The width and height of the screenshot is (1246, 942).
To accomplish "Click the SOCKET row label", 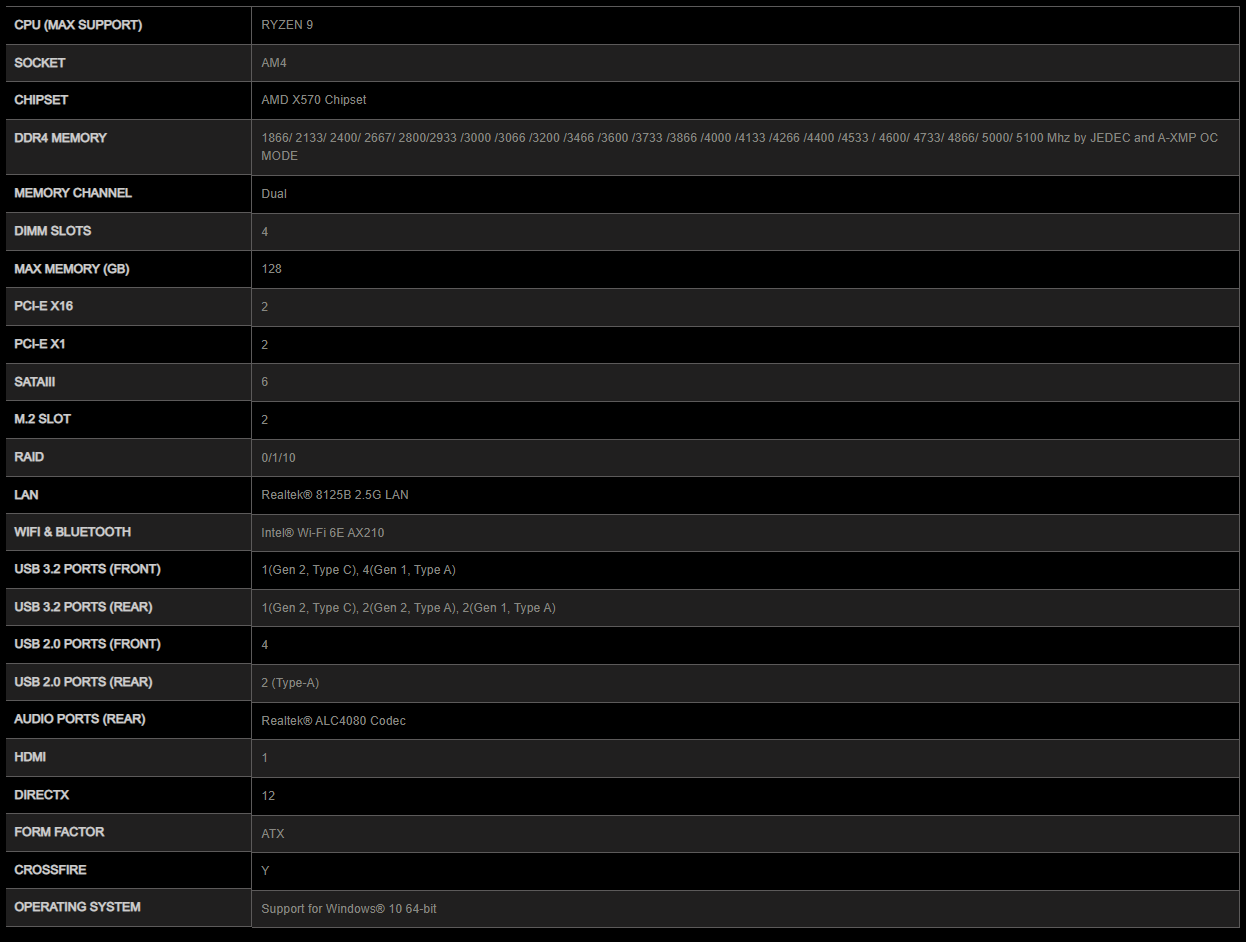I will (40, 63).
